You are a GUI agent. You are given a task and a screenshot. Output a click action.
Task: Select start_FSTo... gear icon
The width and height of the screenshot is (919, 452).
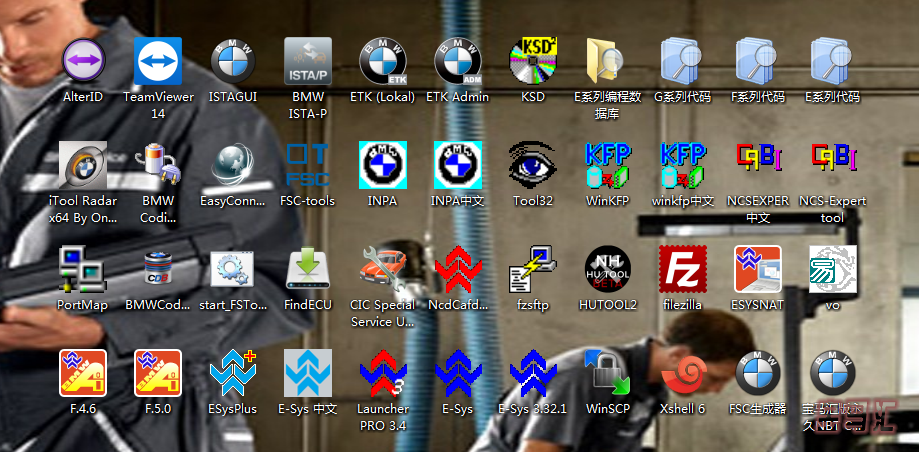tap(233, 269)
